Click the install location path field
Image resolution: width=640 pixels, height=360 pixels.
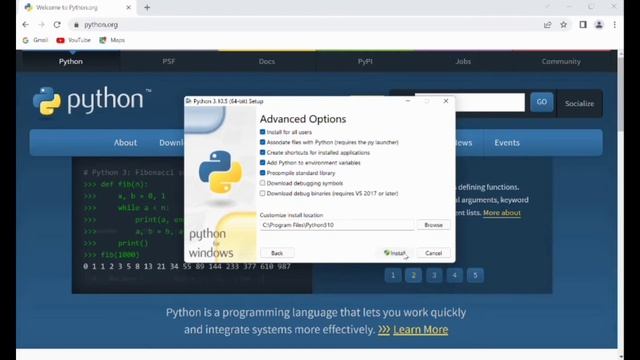click(x=337, y=225)
